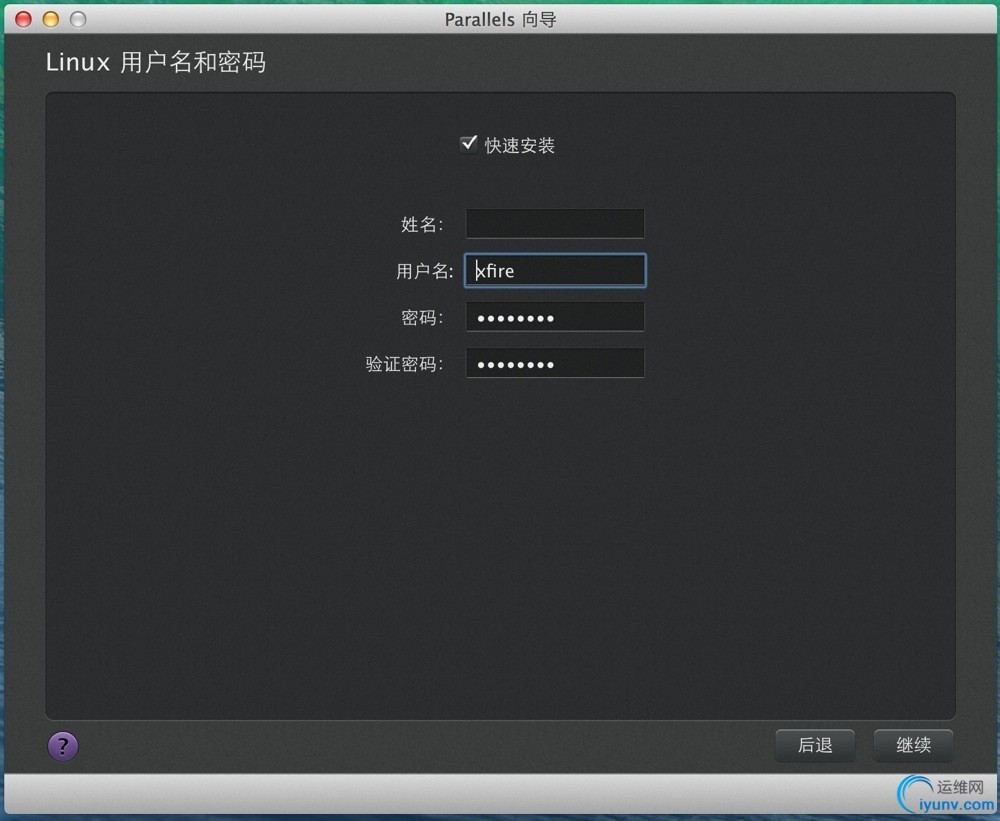Click the 验证密码: label
Screen dimensions: 1000x821
[x=404, y=364]
